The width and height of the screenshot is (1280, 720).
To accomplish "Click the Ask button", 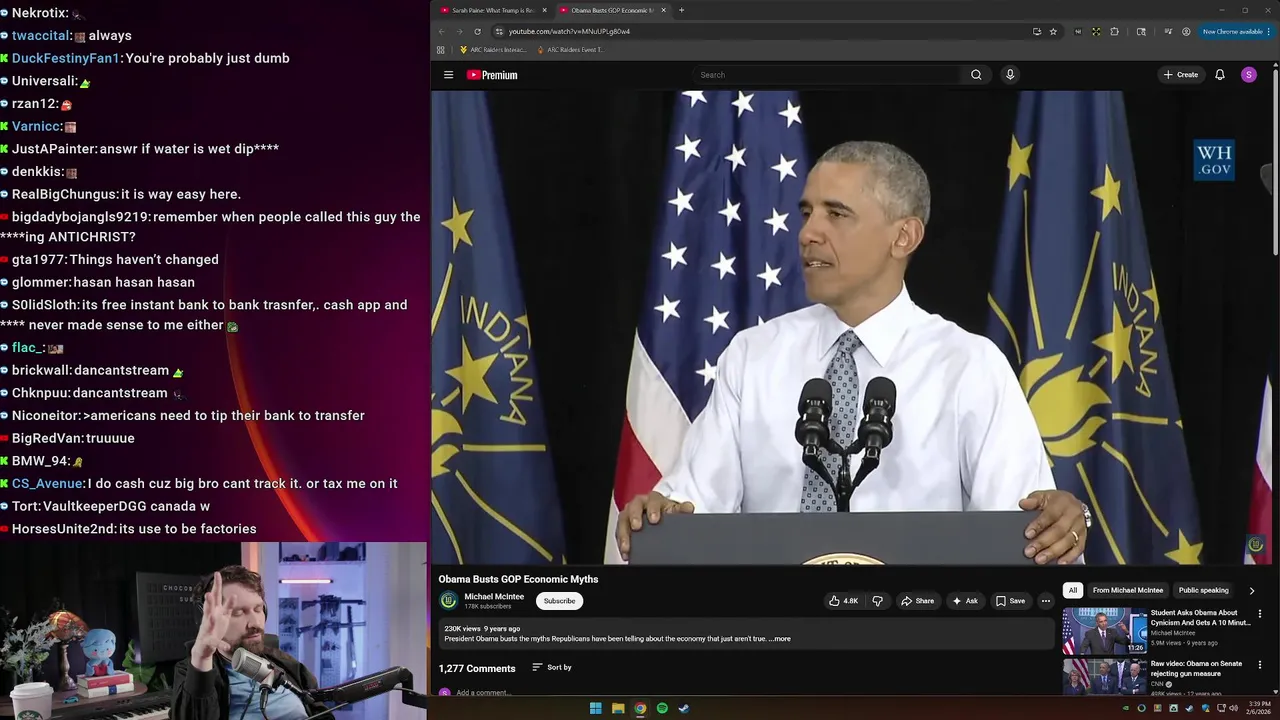I will (965, 601).
